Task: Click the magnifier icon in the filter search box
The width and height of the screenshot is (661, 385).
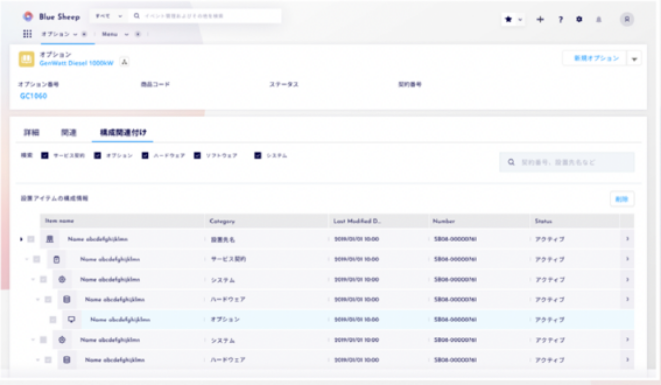Action: tap(511, 162)
